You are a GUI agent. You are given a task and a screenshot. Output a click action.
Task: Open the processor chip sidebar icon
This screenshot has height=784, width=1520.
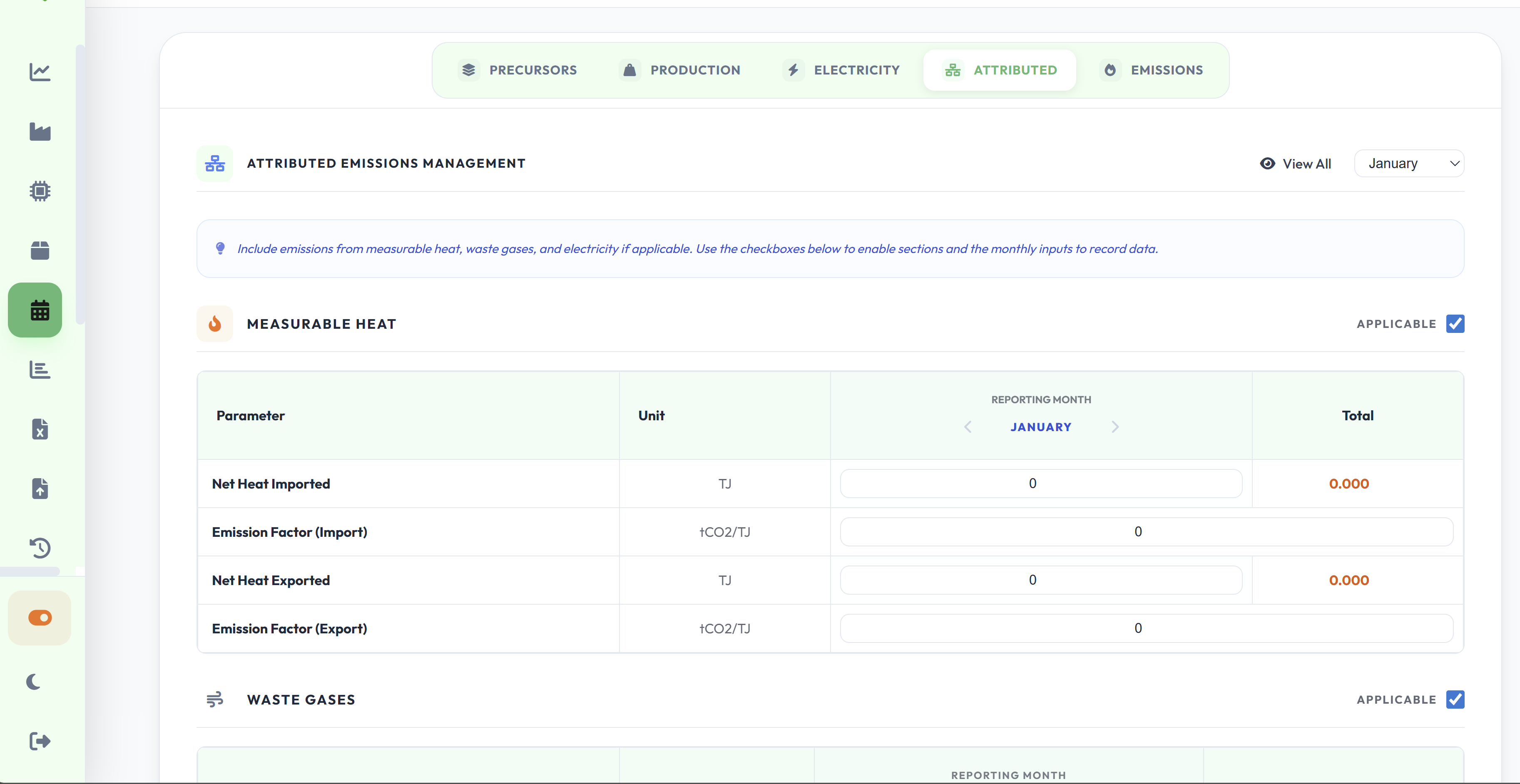pyautogui.click(x=40, y=191)
